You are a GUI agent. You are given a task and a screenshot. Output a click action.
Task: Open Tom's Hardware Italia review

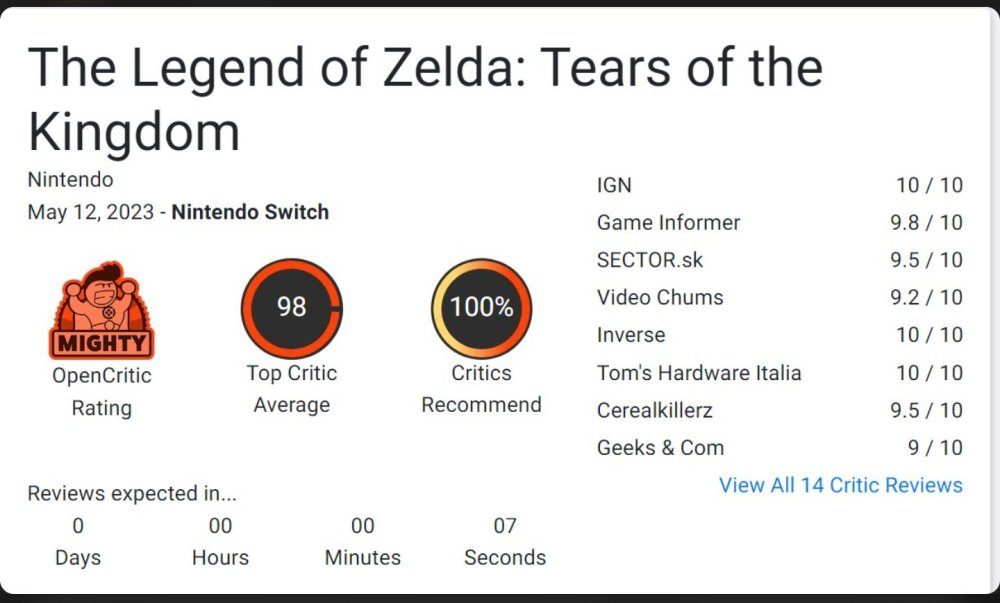[779, 373]
